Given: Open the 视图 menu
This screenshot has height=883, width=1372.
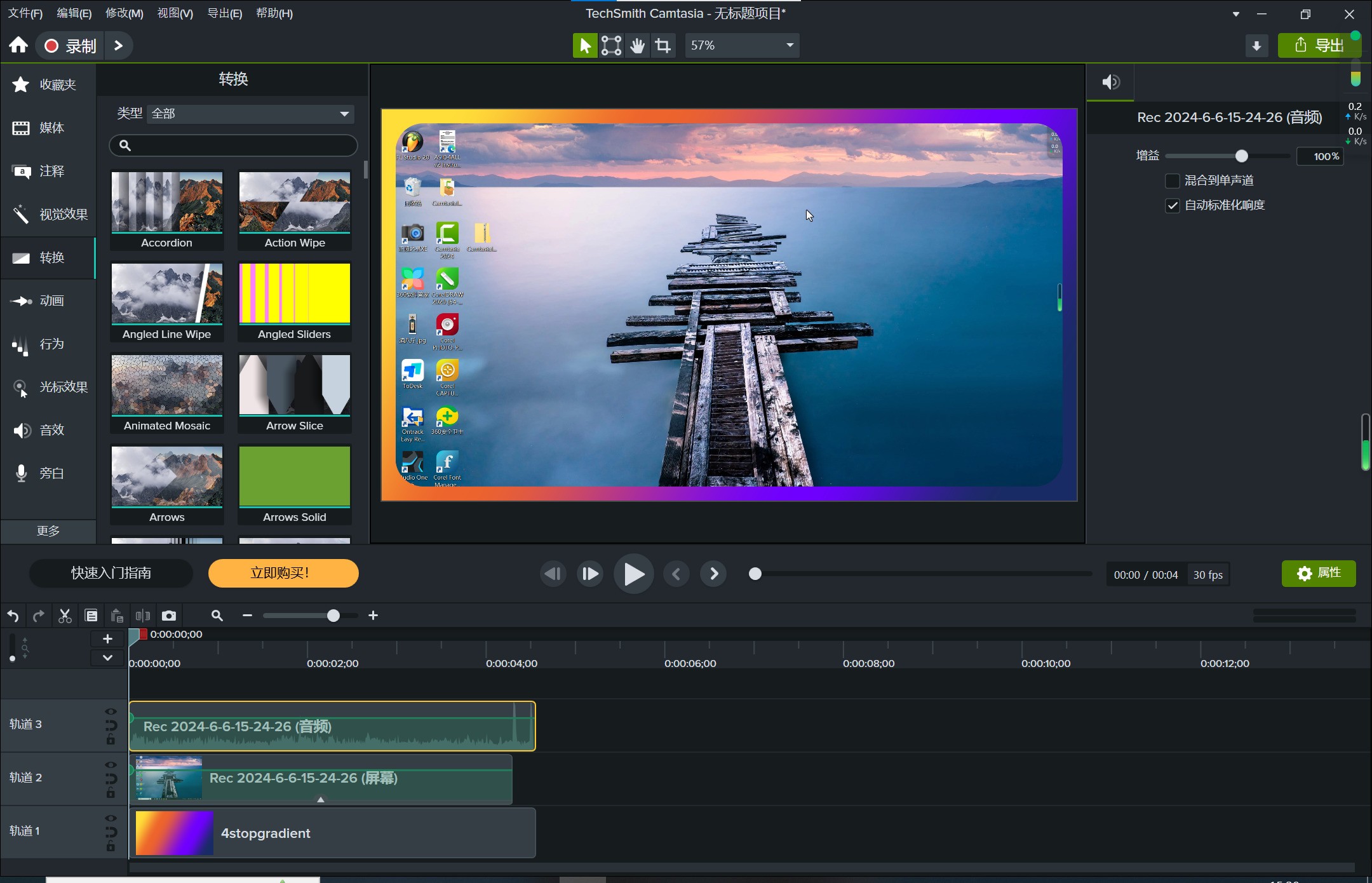Looking at the screenshot, I should 175,13.
